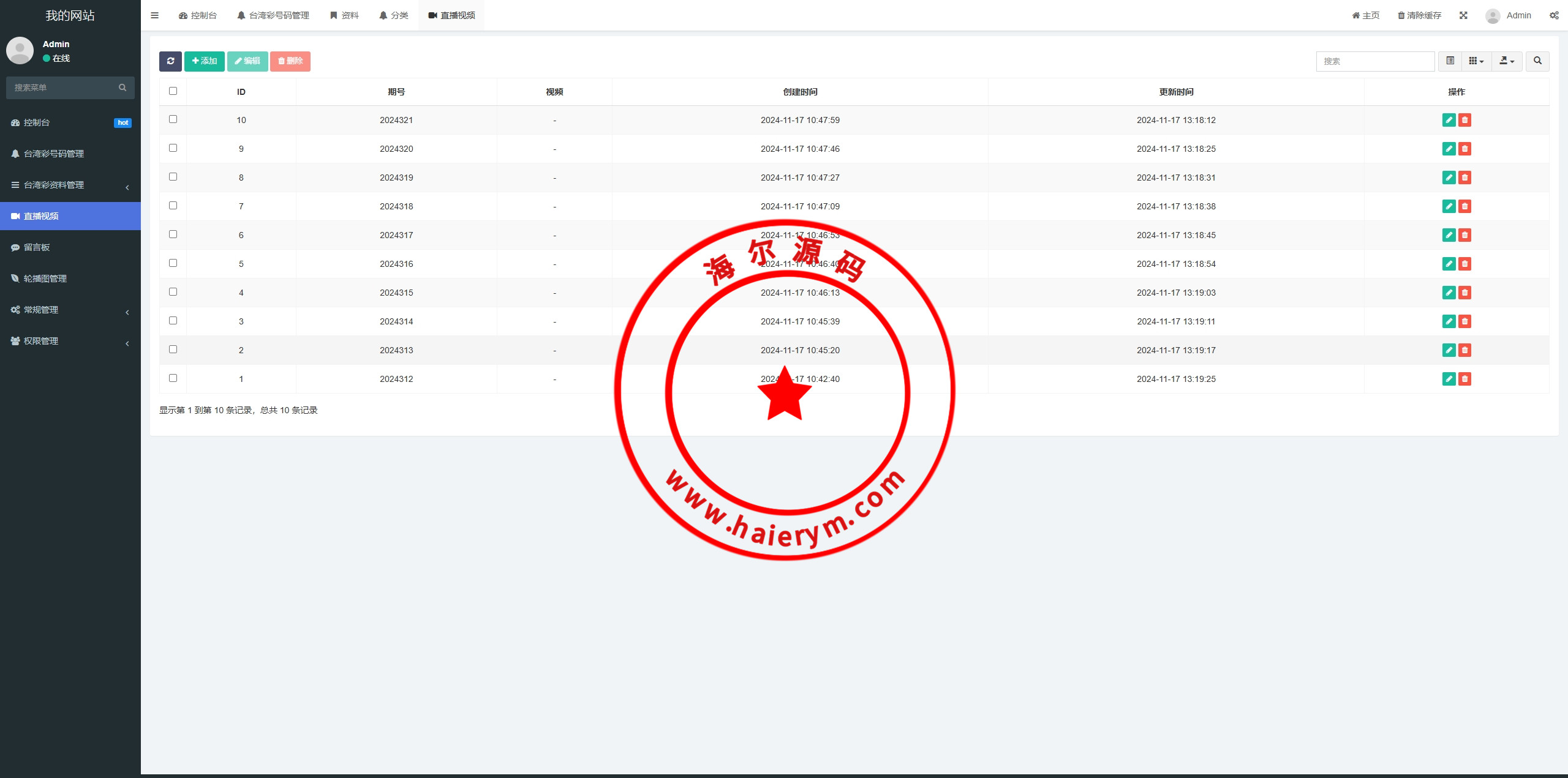
Task: Edit row with 期号 2024317
Action: [1449, 235]
